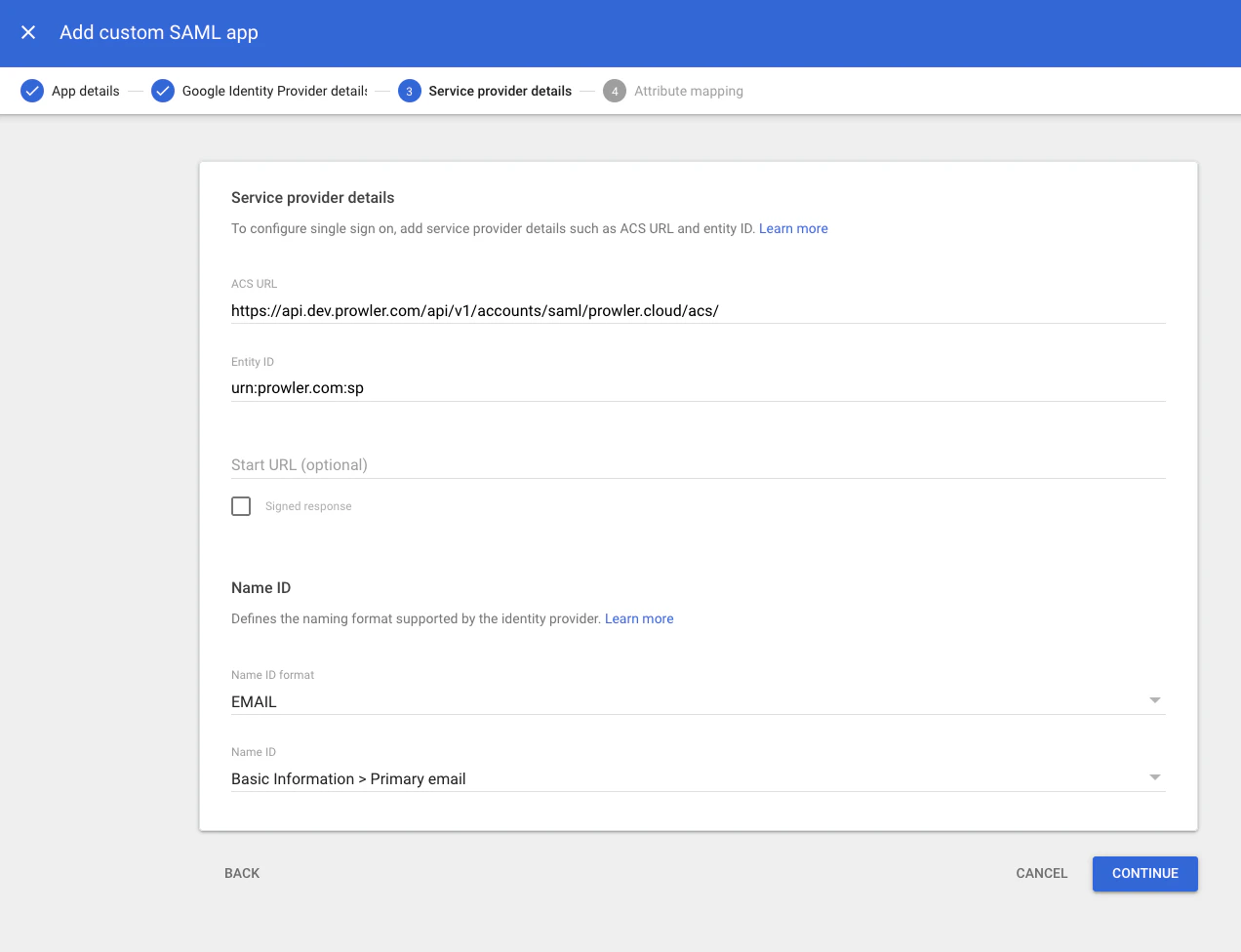The width and height of the screenshot is (1241, 952).
Task: Select the Attribute mapping step
Action: pos(688,90)
